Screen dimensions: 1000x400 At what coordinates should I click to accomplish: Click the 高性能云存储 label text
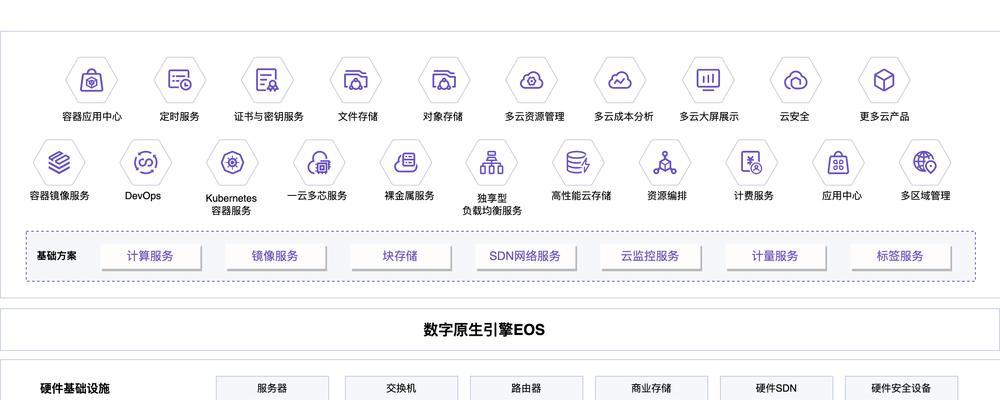(x=581, y=196)
